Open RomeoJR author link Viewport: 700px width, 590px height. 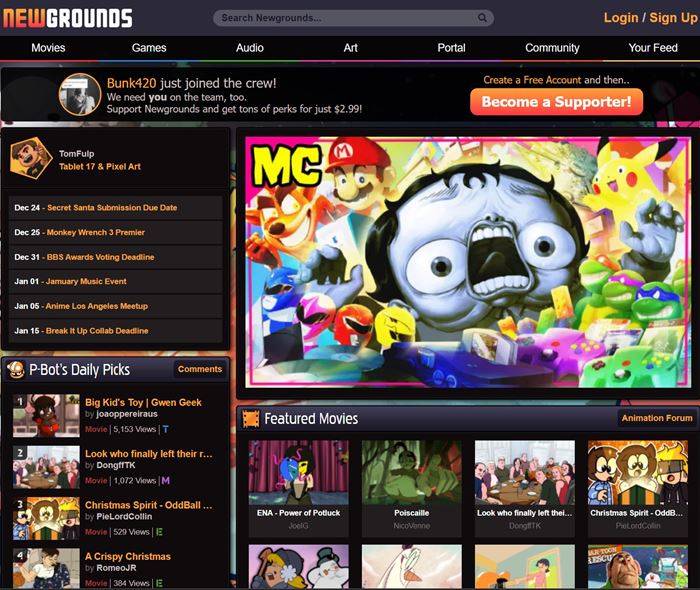pos(117,568)
